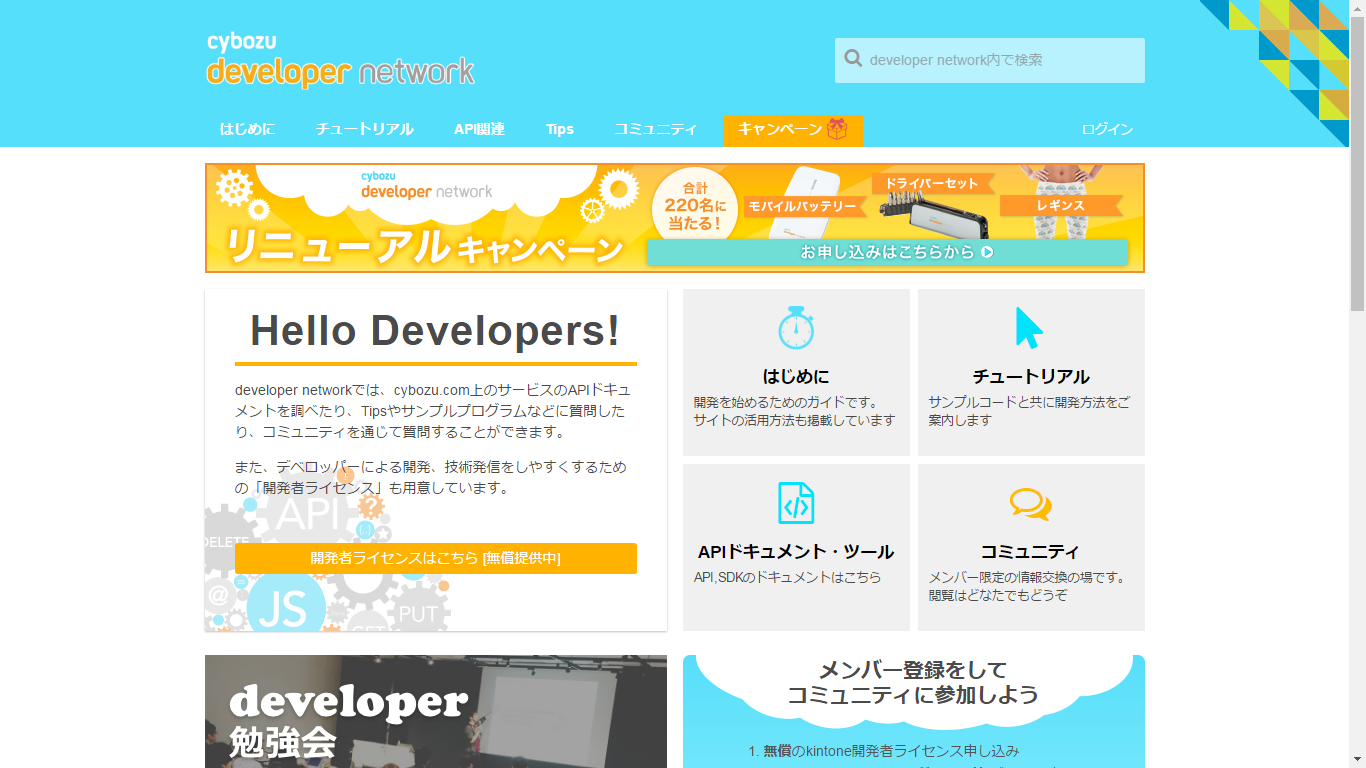Image resolution: width=1366 pixels, height=768 pixels.
Task: Click the page vertical scrollbar thumb
Action: tap(1357, 165)
